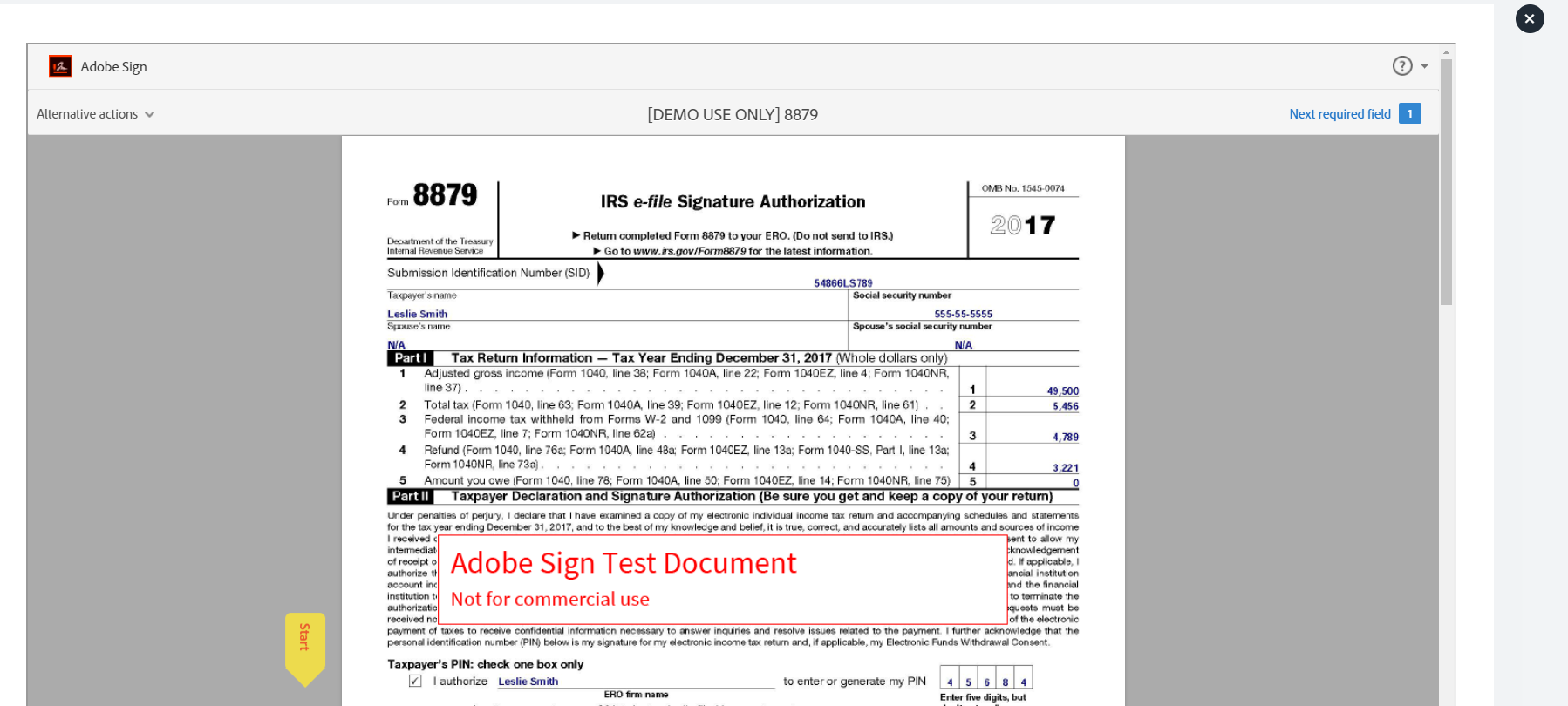
Task: Click the tax year 2017 text
Action: (x=1023, y=225)
